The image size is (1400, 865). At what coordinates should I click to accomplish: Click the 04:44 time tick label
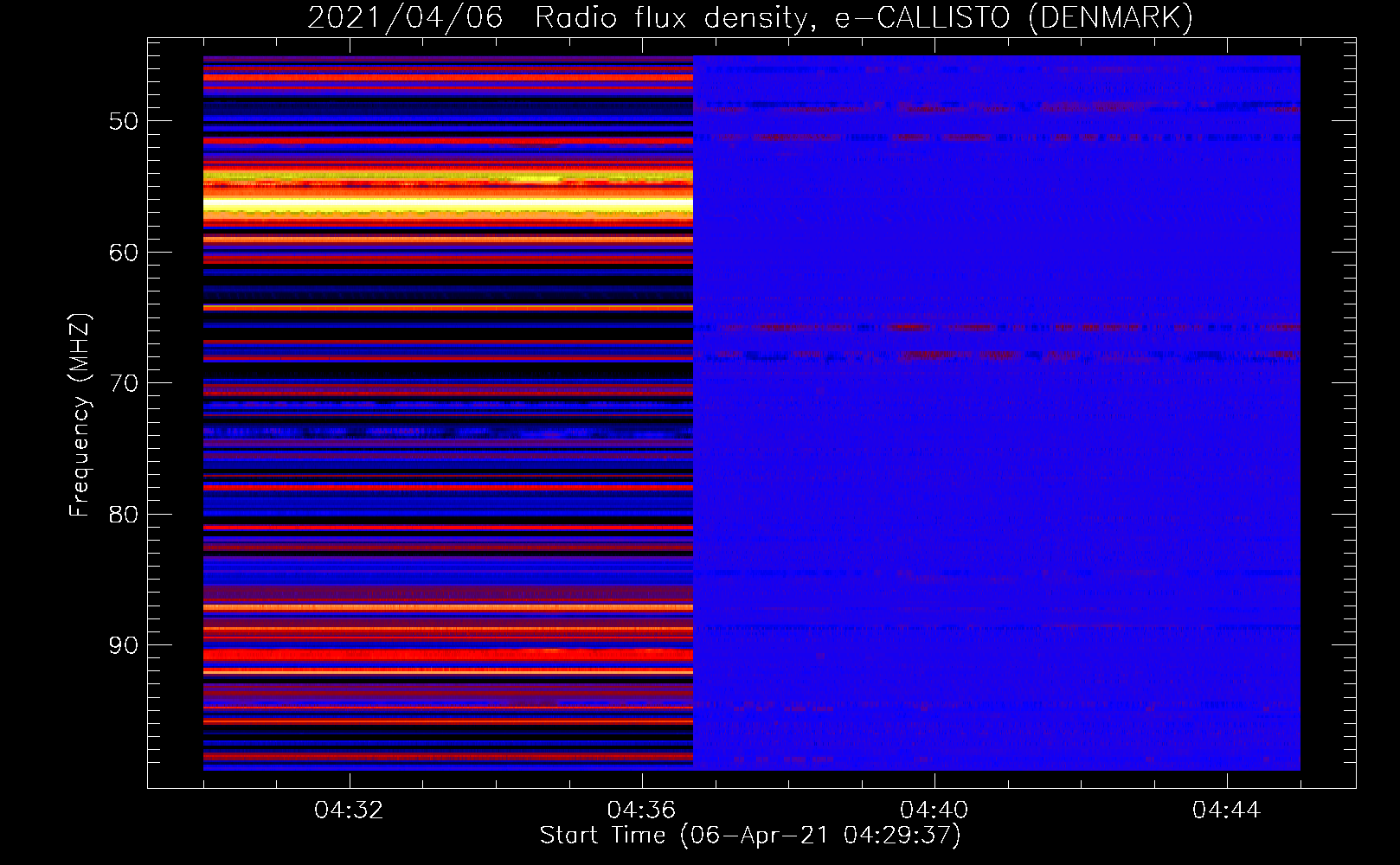coord(1226,811)
